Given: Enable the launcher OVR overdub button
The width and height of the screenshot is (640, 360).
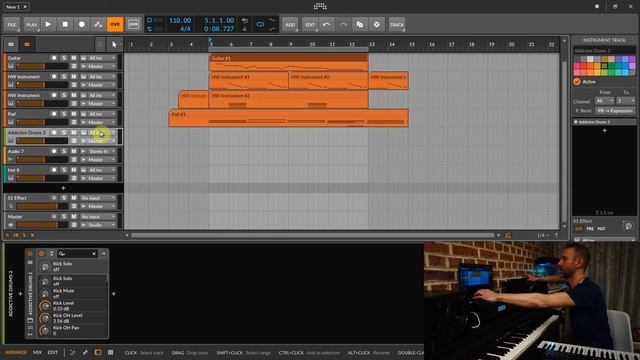Looking at the screenshot, I should pyautogui.click(x=133, y=24).
